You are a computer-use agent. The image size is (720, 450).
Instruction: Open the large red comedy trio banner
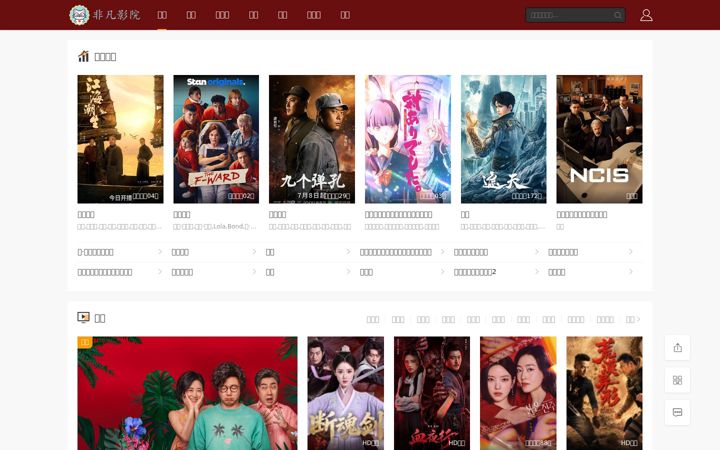pyautogui.click(x=187, y=393)
